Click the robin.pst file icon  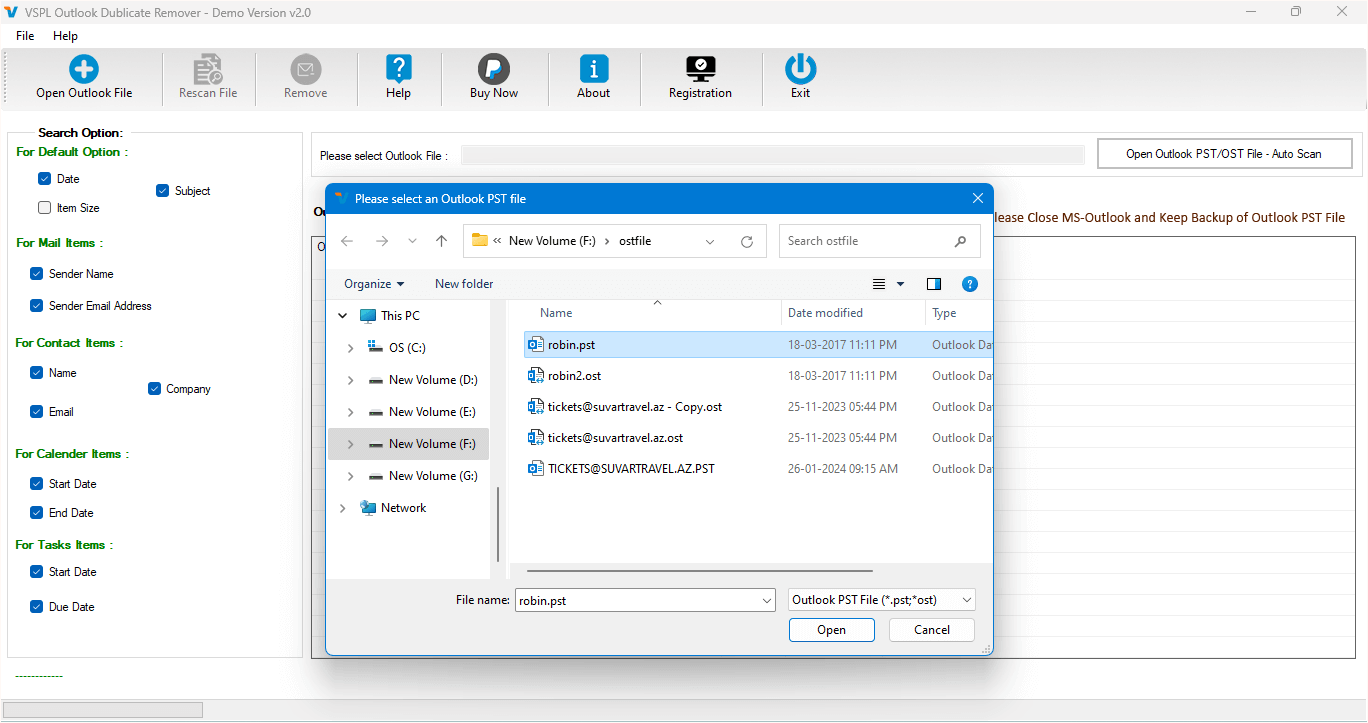pos(536,345)
